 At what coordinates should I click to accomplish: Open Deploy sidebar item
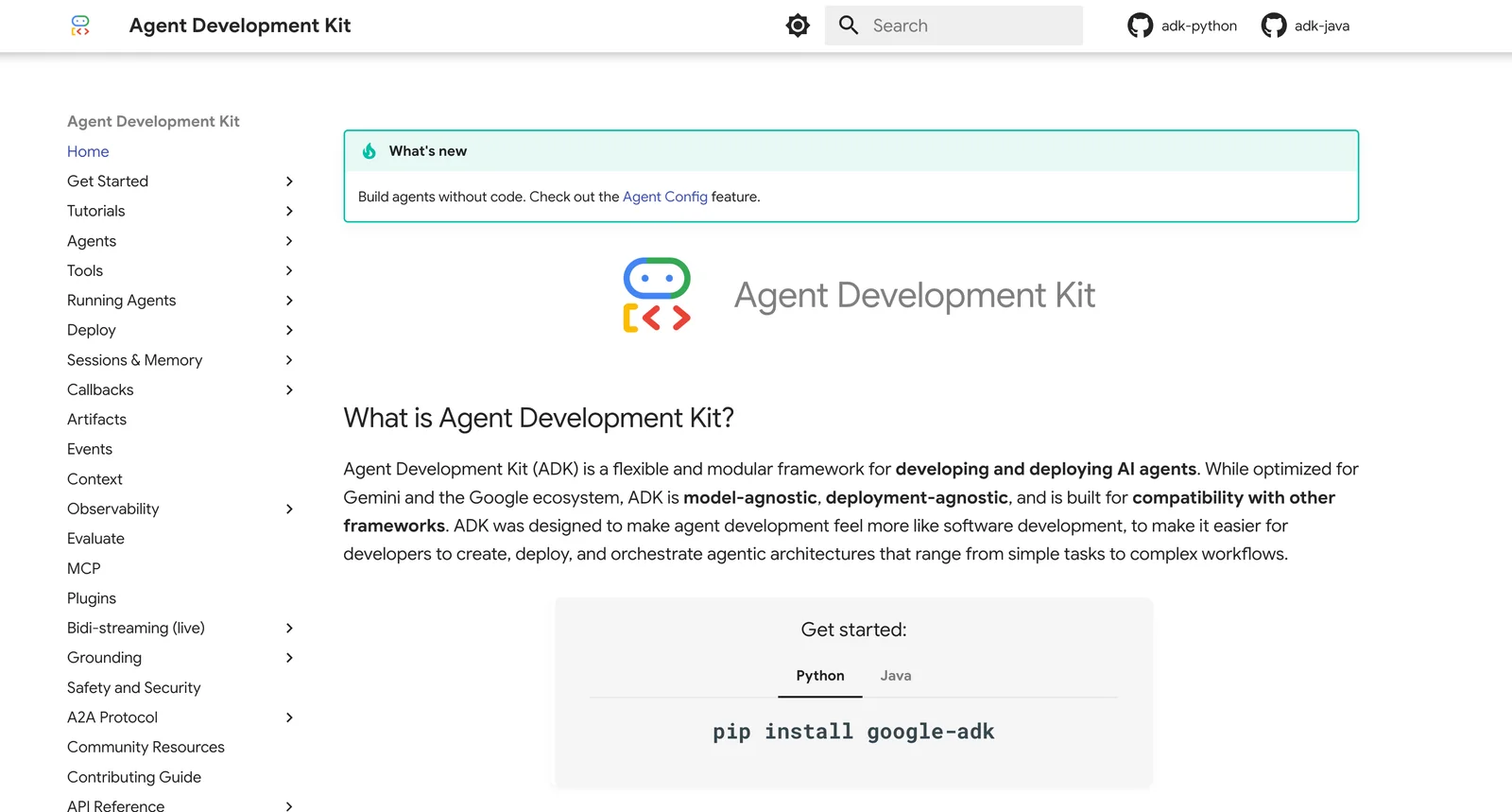92,330
